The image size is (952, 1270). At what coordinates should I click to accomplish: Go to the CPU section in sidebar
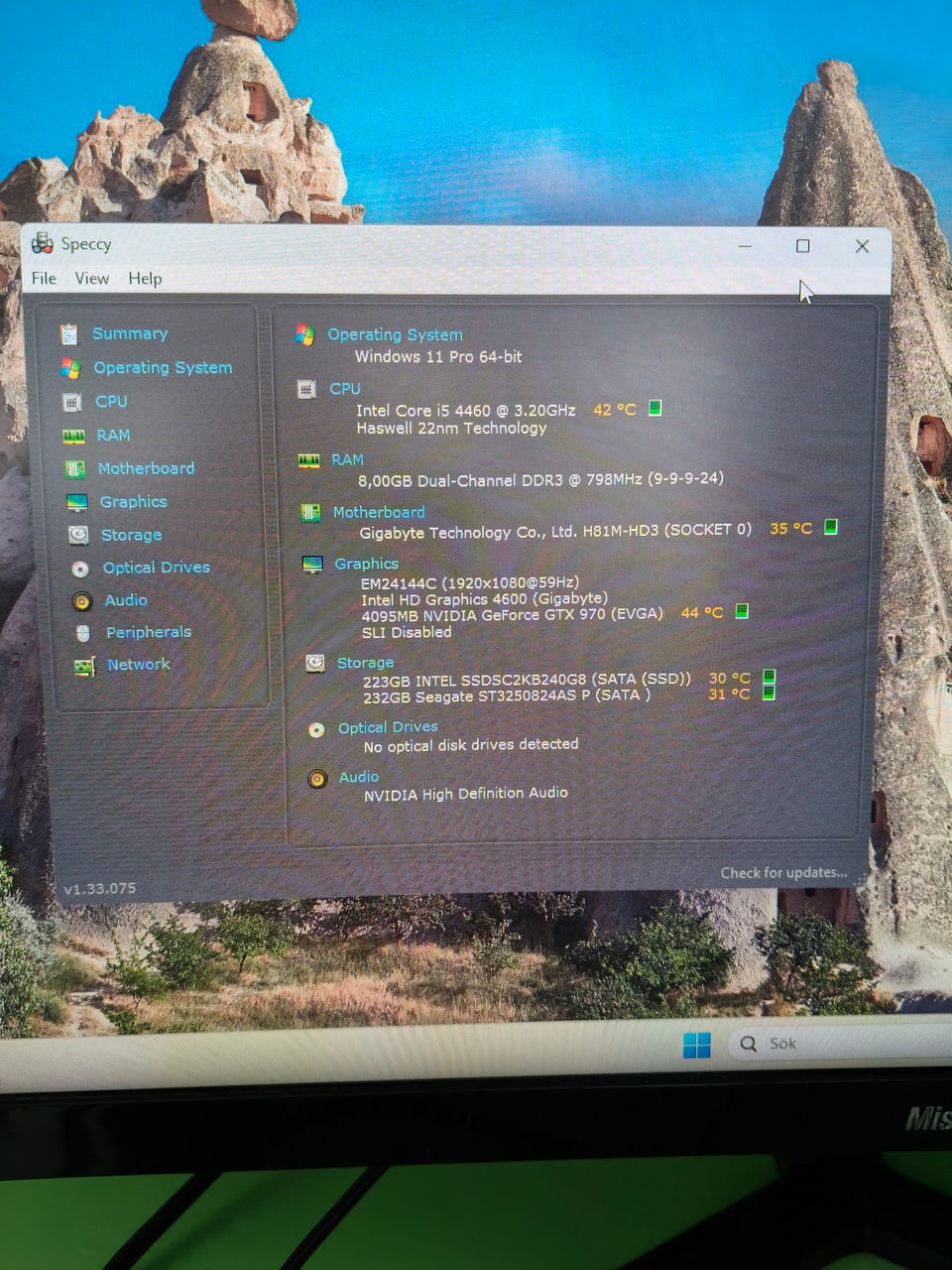tap(111, 401)
